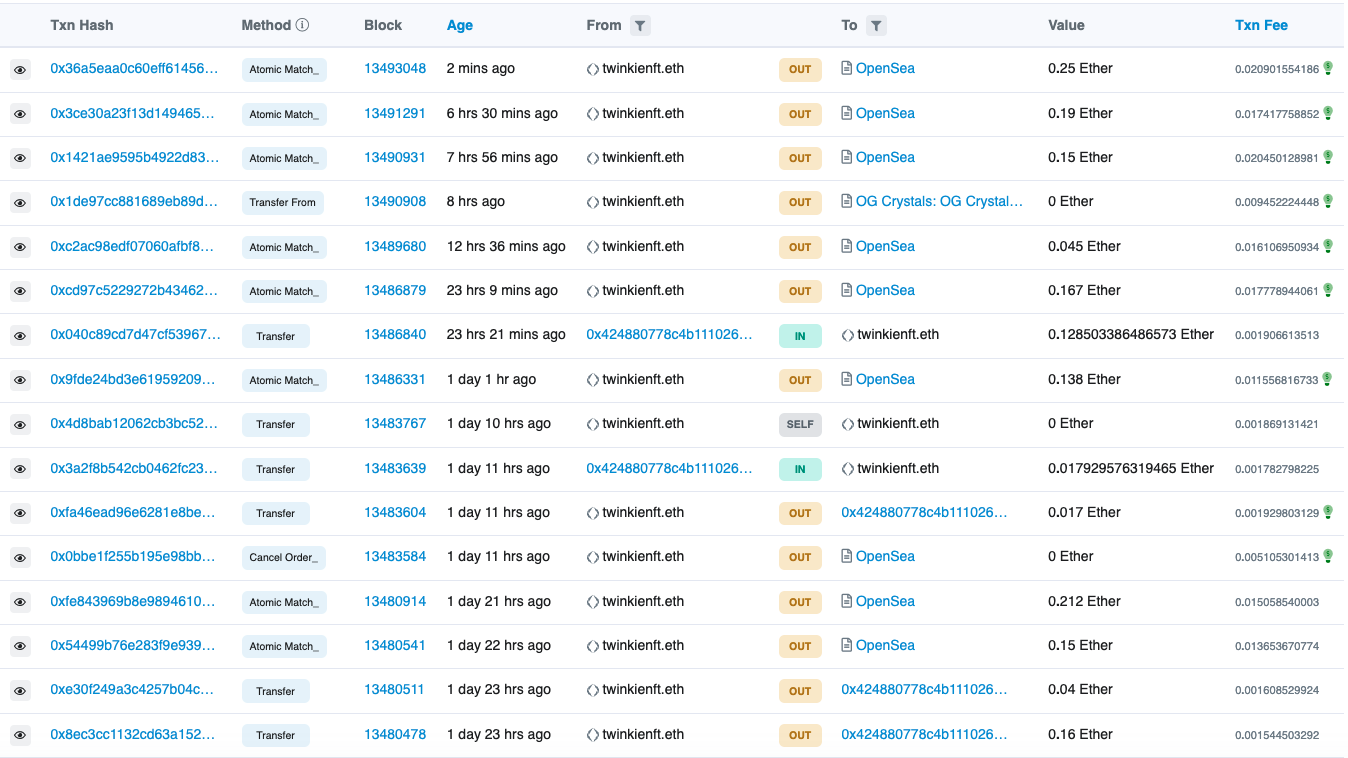Open transaction hash 0x040c89cd7d47cf53967
This screenshot has height=758, width=1348.
point(135,334)
